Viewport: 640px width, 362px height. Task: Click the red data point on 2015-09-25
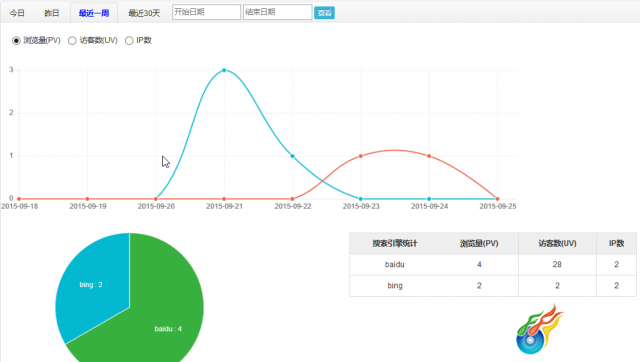point(497,199)
